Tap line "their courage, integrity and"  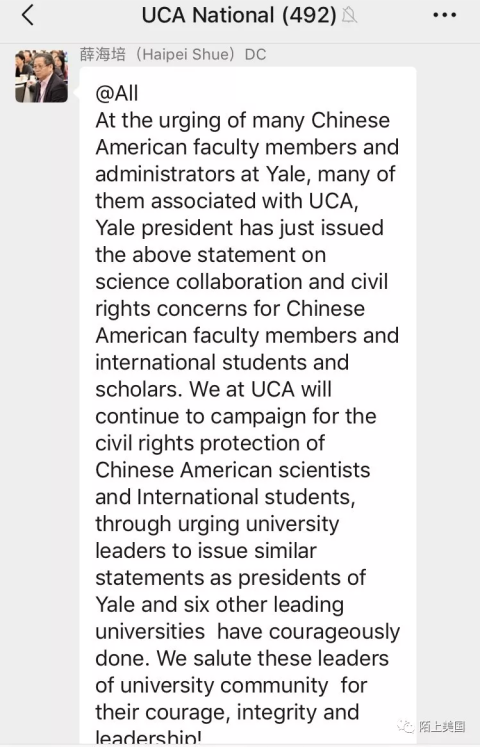point(227,712)
